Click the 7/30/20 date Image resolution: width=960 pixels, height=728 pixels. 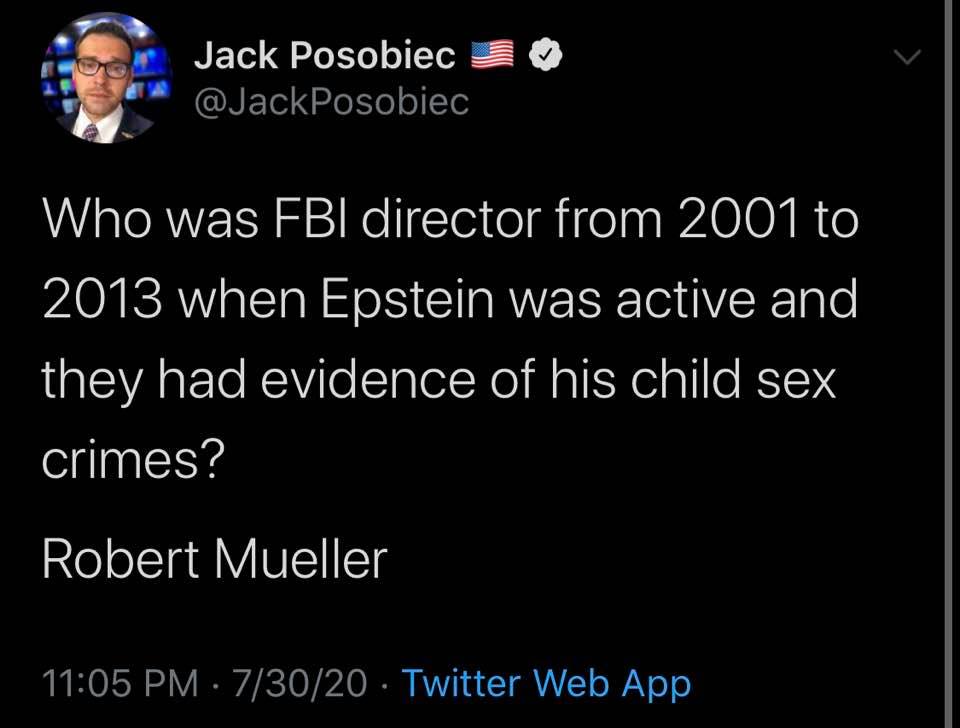pos(299,684)
